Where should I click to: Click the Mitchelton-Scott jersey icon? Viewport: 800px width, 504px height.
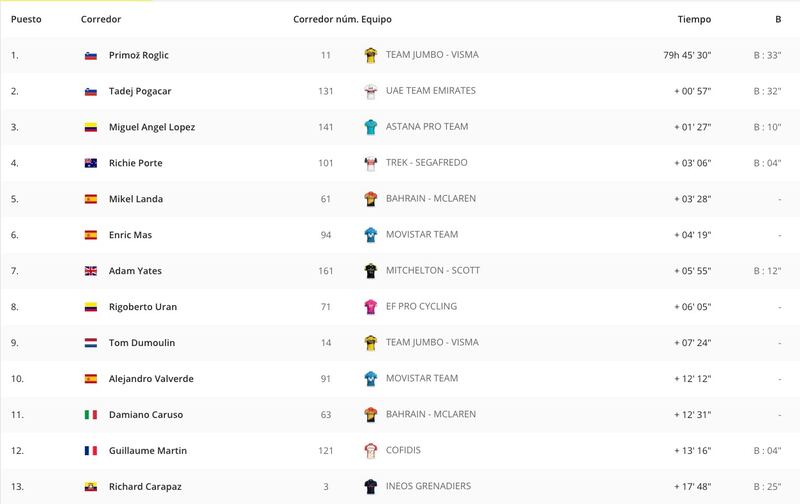[x=370, y=271]
